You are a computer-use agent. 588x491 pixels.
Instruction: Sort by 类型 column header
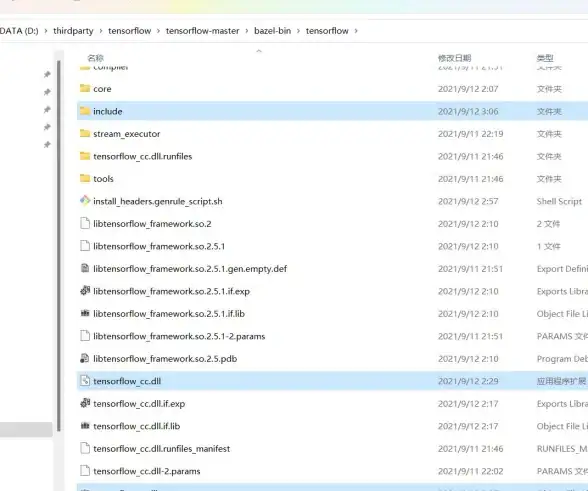(545, 58)
